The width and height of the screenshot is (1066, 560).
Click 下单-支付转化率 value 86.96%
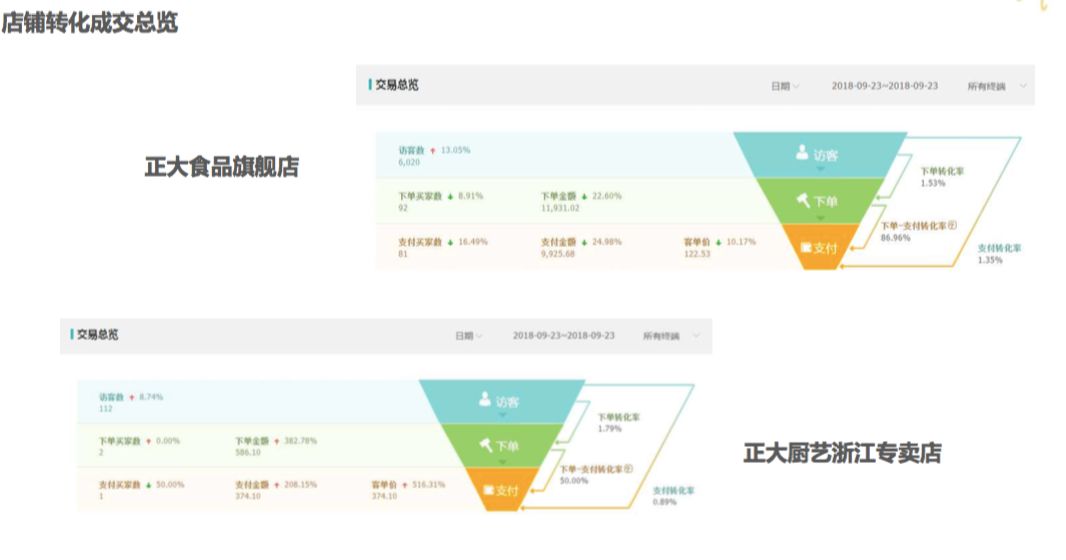tap(895, 238)
